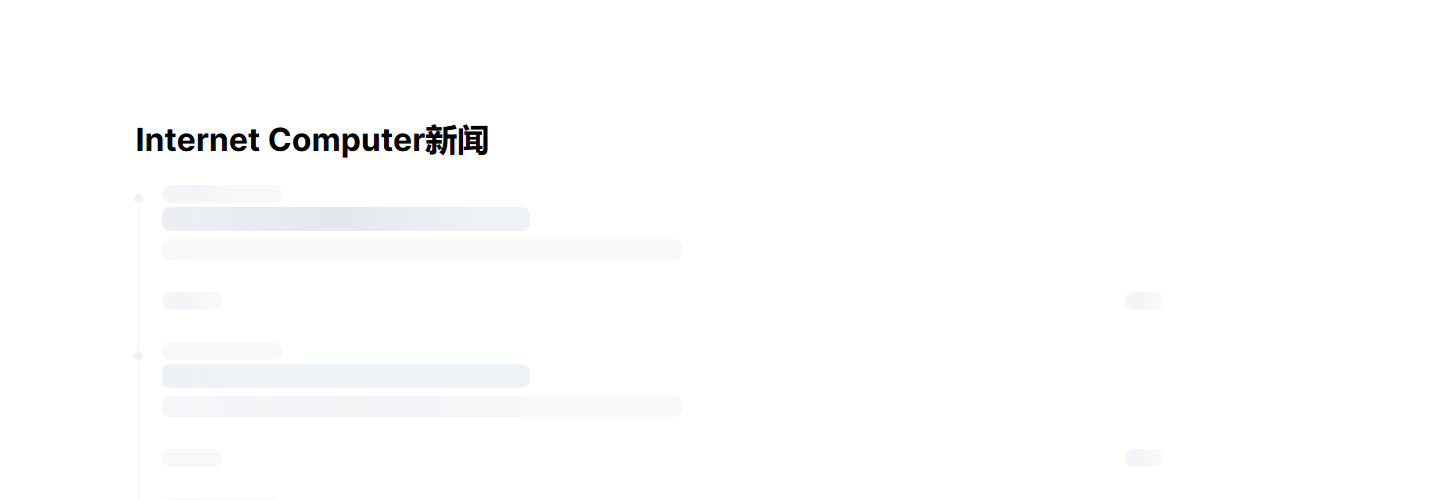Image resolution: width=1450 pixels, height=500 pixels.
Task: Click third news item's placeholder at bottom edge
Action: pos(218,498)
